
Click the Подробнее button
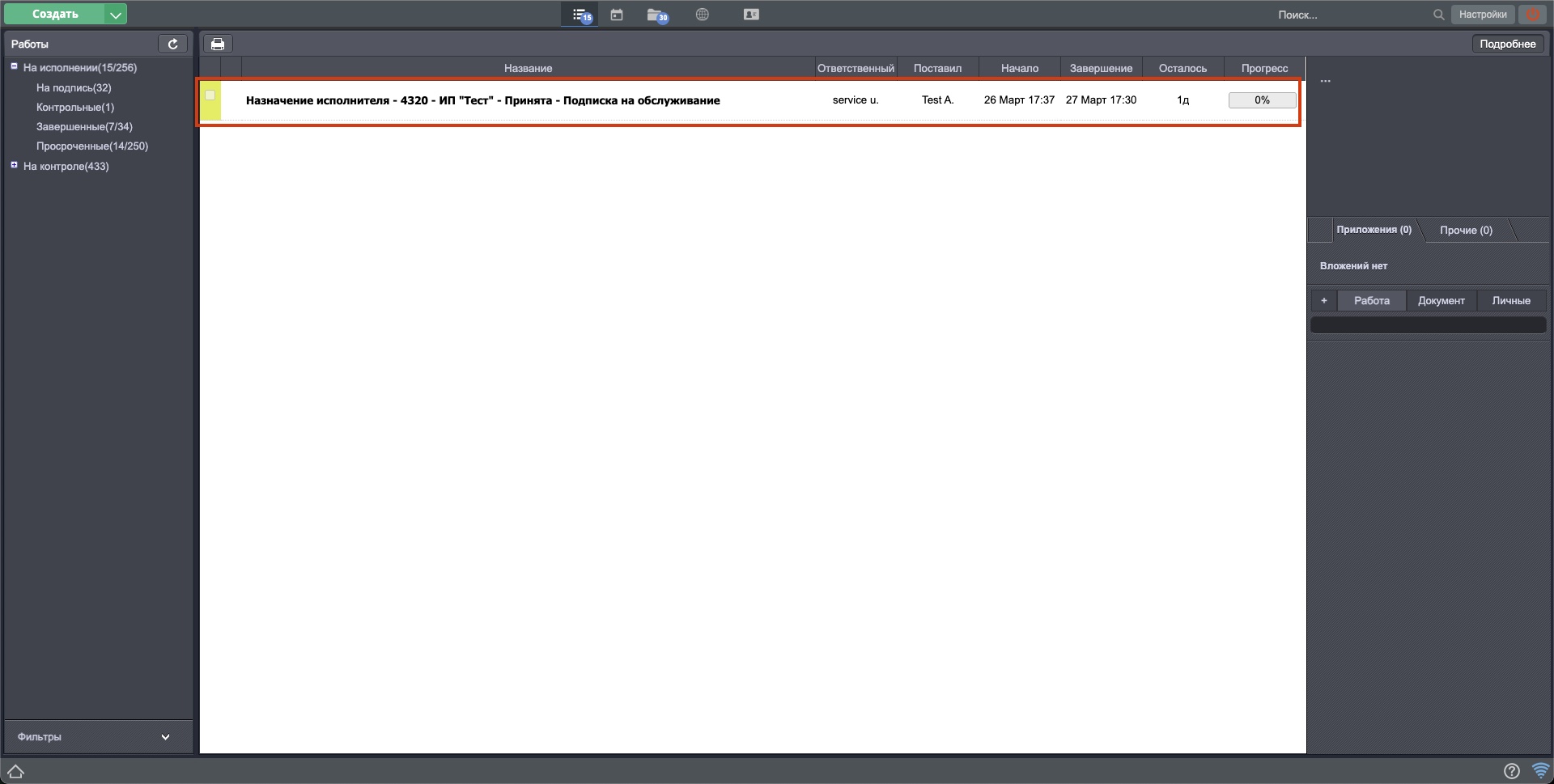1509,43
